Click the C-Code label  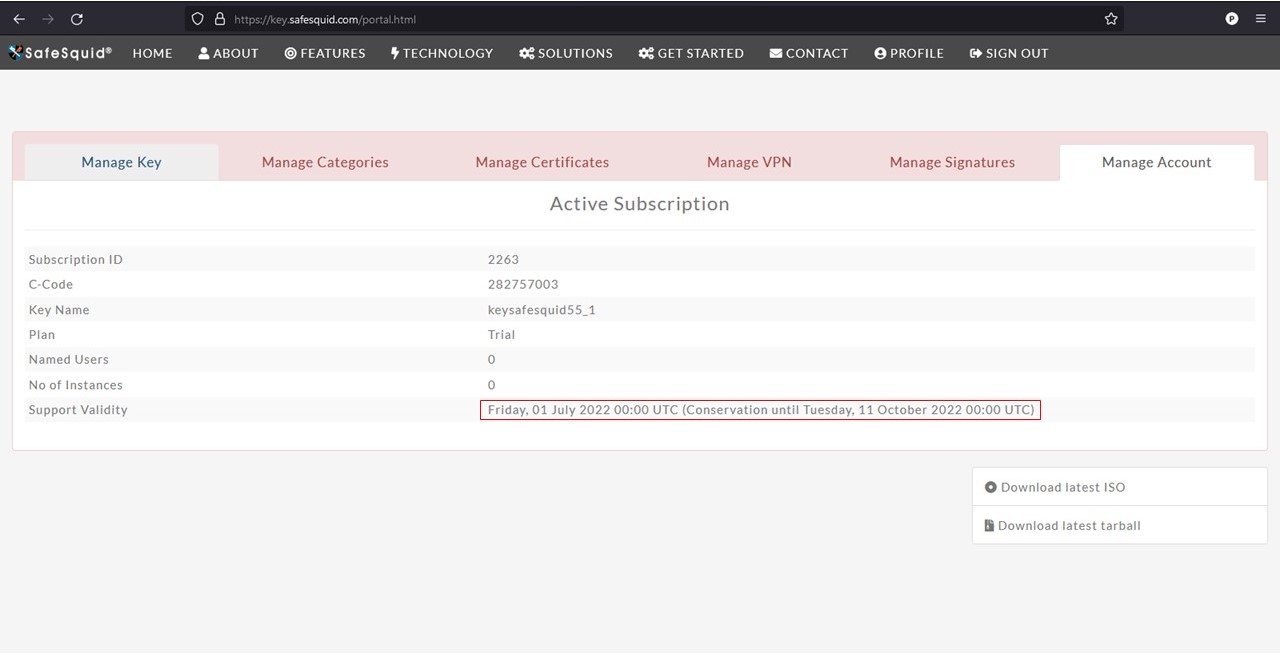51,284
